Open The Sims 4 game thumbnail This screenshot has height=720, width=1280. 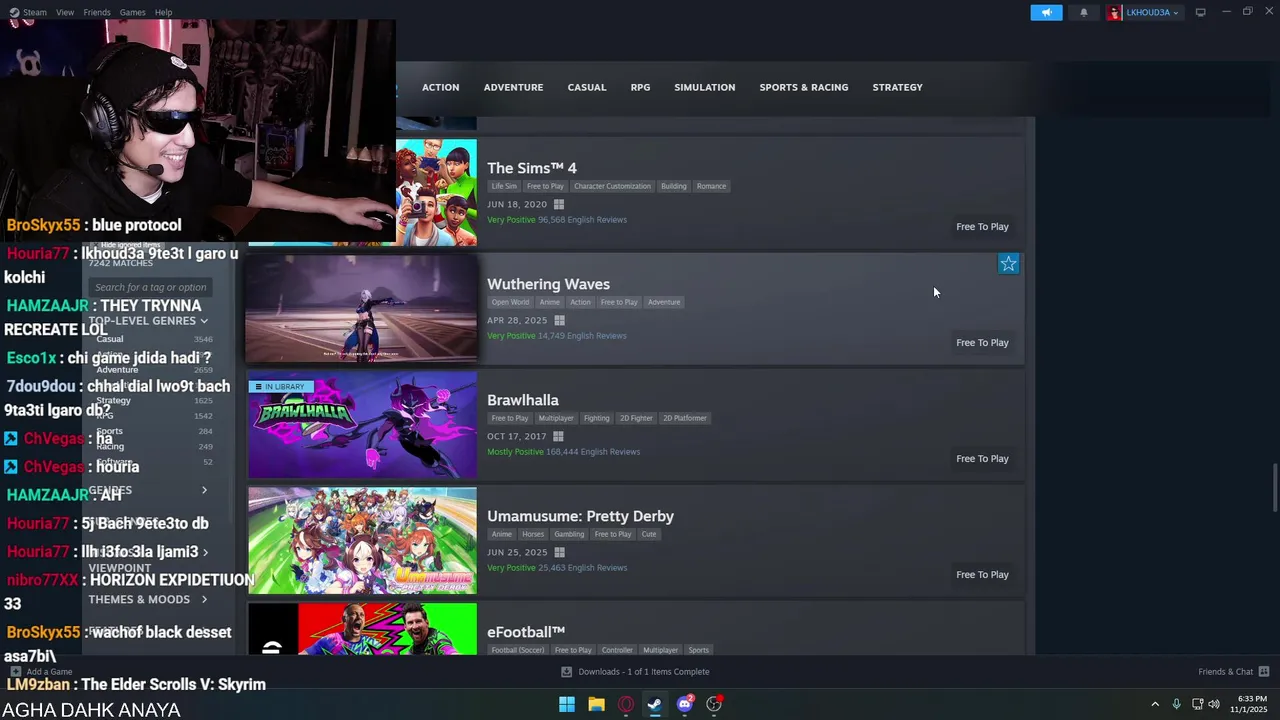436,192
